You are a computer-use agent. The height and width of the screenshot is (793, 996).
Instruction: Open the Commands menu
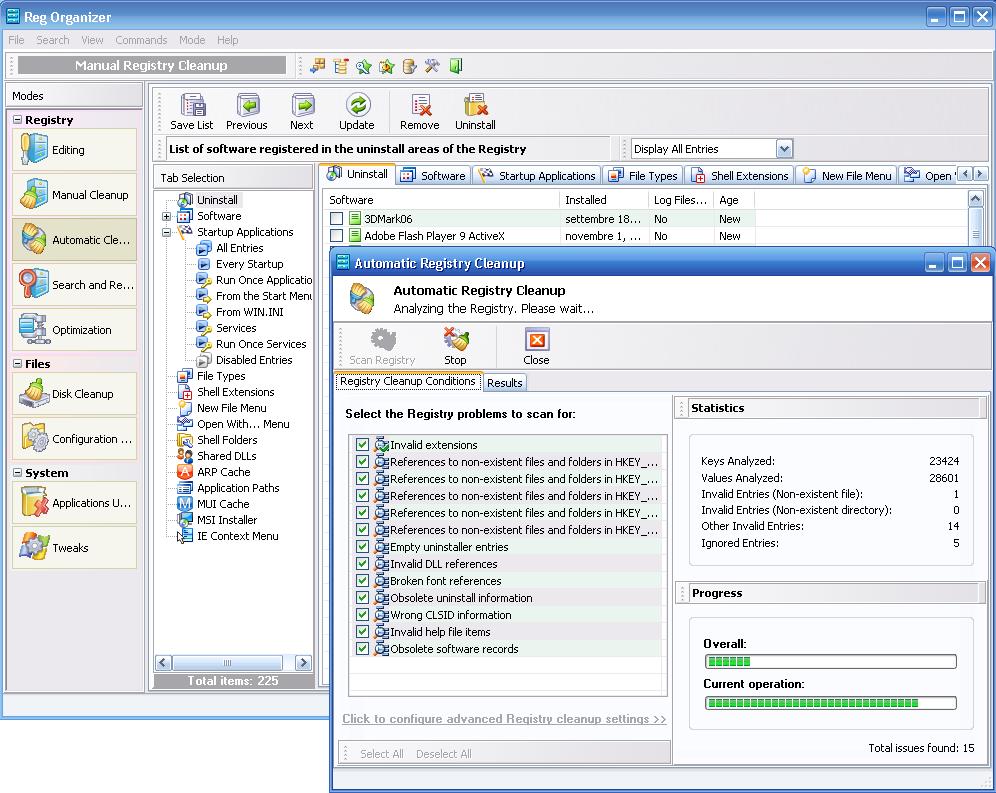click(141, 40)
